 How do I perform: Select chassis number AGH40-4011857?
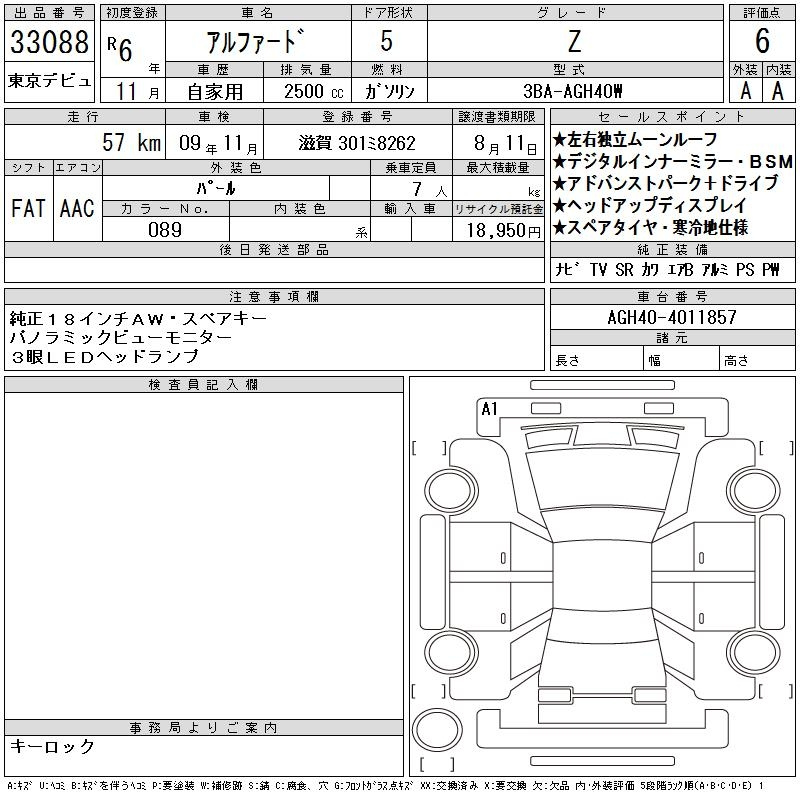[x=672, y=318]
